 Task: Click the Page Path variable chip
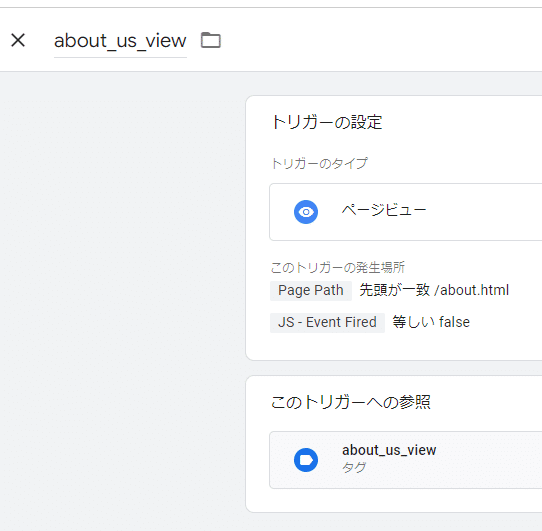point(311,290)
